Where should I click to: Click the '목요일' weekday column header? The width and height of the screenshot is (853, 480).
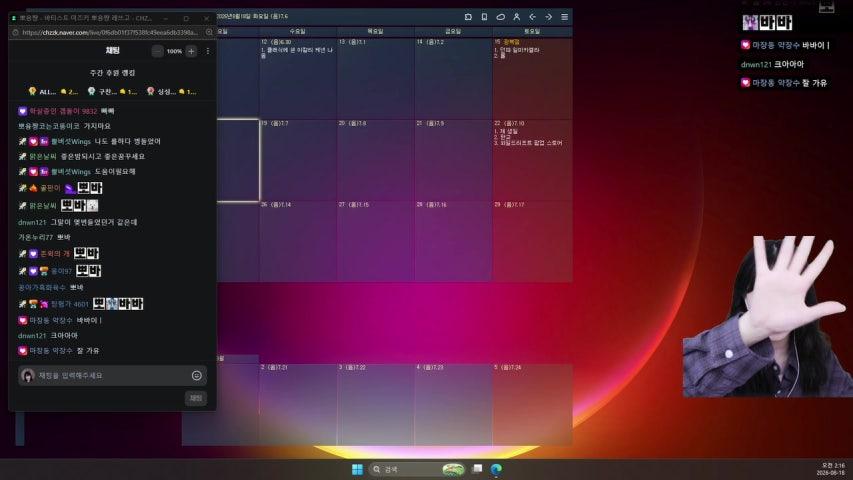click(x=376, y=32)
